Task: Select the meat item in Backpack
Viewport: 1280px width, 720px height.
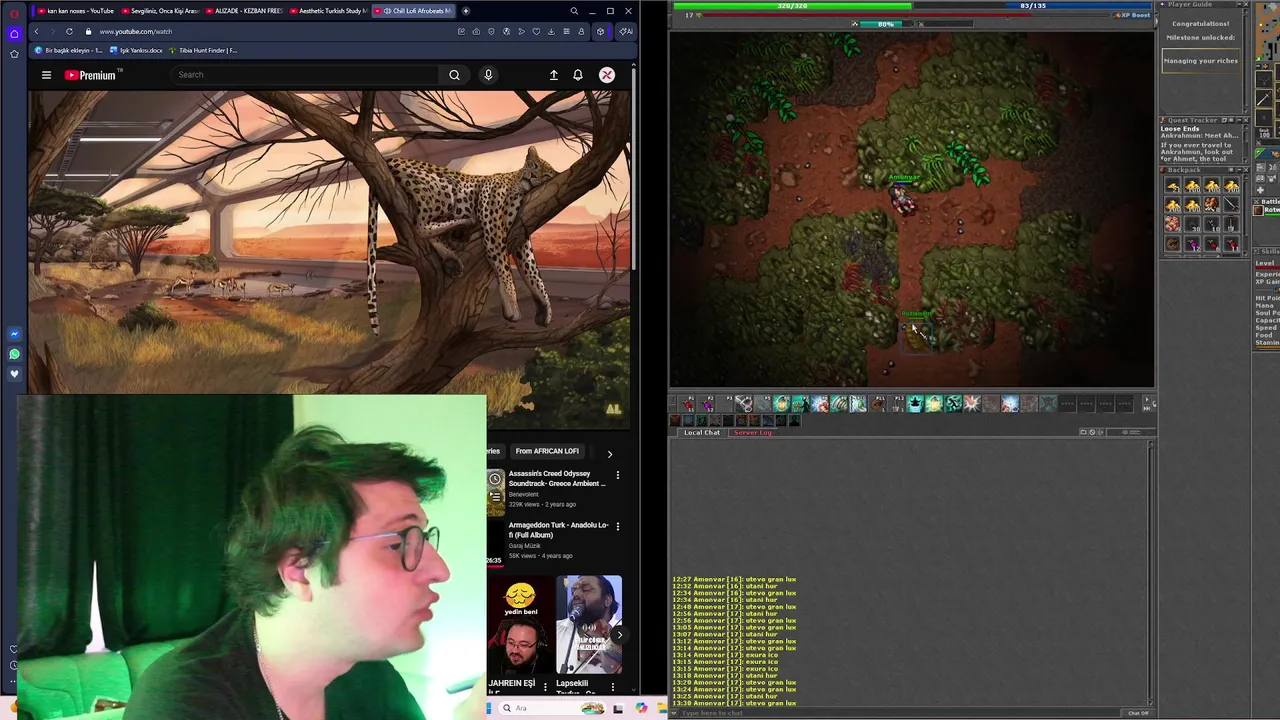Action: point(1173,224)
